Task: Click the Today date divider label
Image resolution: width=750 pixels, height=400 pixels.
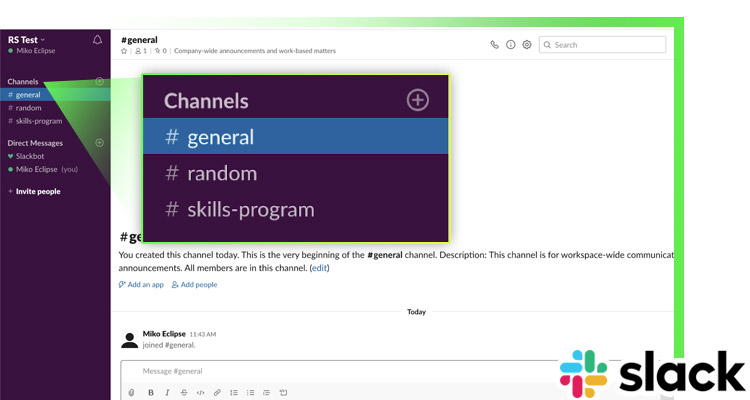Action: coord(416,312)
